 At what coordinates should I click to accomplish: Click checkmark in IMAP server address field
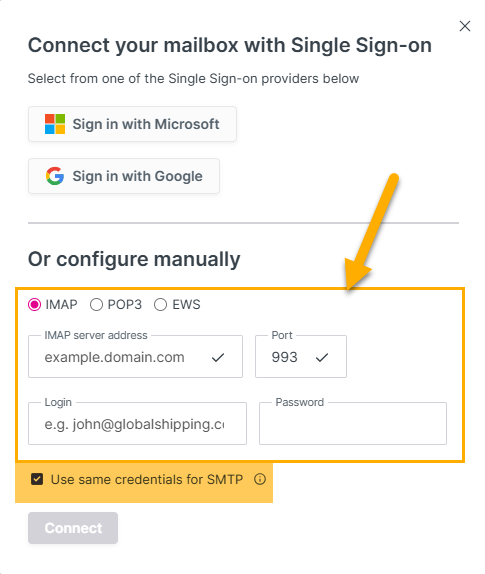coord(218,357)
